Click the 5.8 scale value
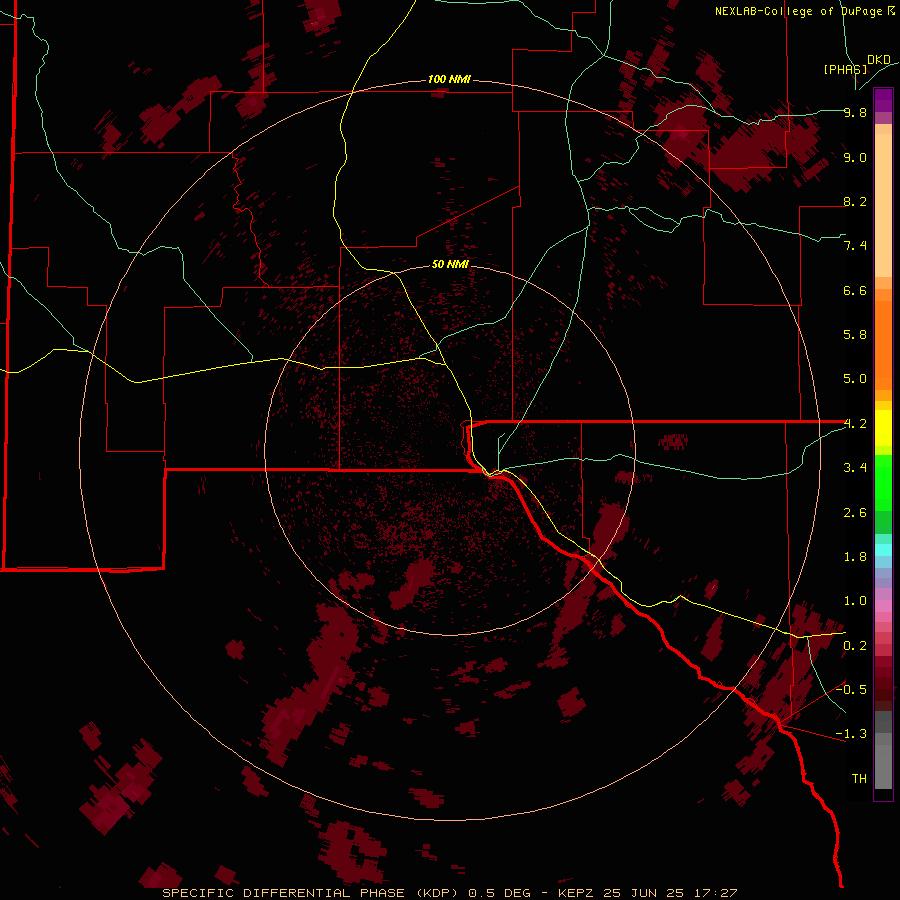Image resolution: width=900 pixels, height=900 pixels. coord(855,335)
